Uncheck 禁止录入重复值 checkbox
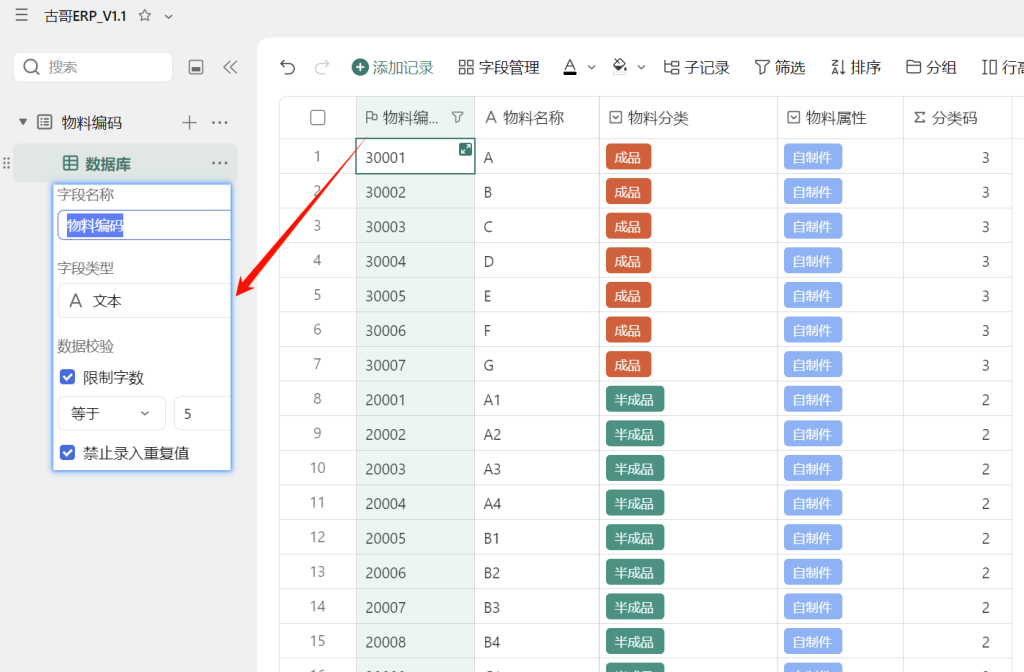 tap(67, 453)
